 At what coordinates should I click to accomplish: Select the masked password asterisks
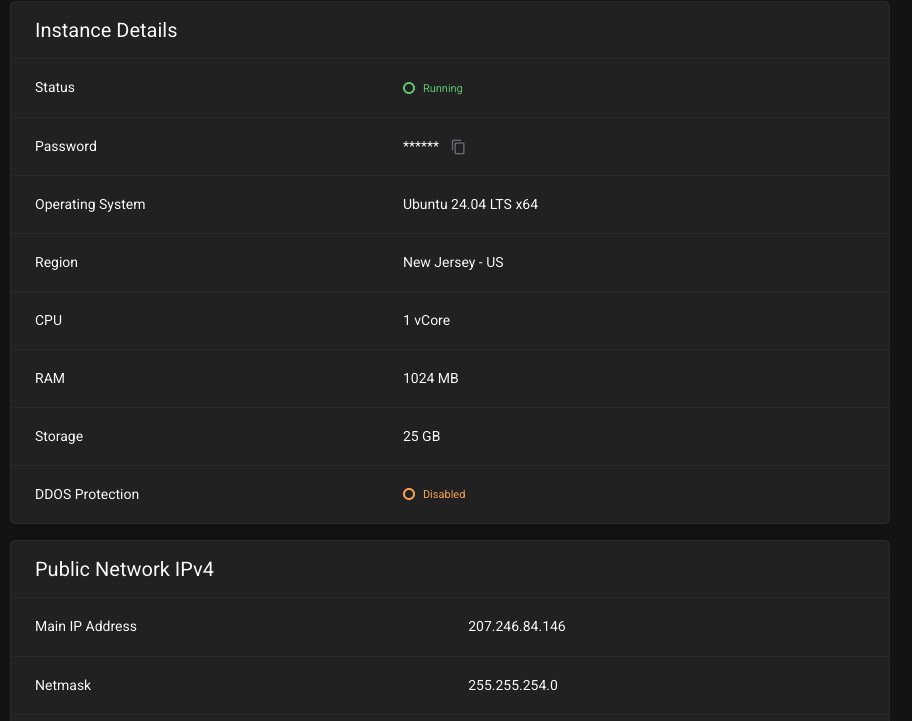421,146
